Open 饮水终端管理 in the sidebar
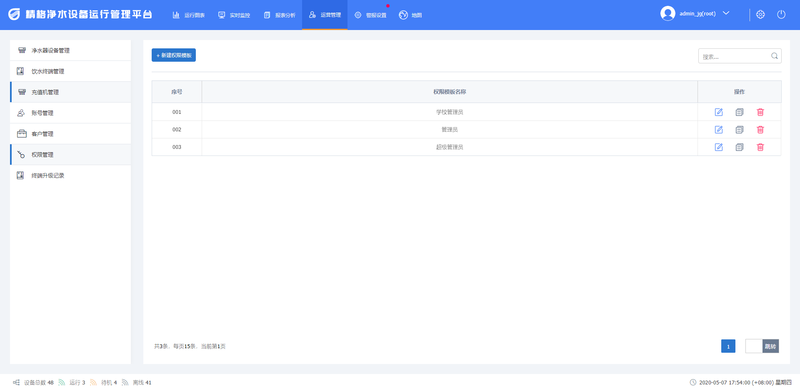 70,71
